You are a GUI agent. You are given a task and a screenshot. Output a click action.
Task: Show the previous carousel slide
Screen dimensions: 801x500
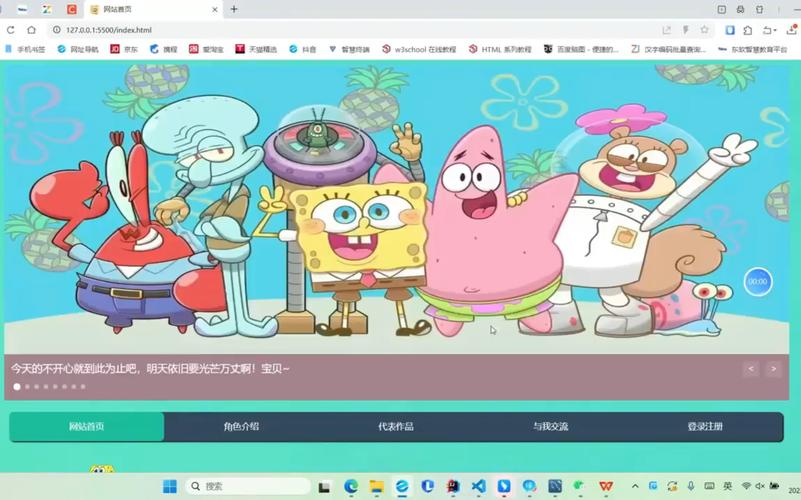[x=751, y=369]
